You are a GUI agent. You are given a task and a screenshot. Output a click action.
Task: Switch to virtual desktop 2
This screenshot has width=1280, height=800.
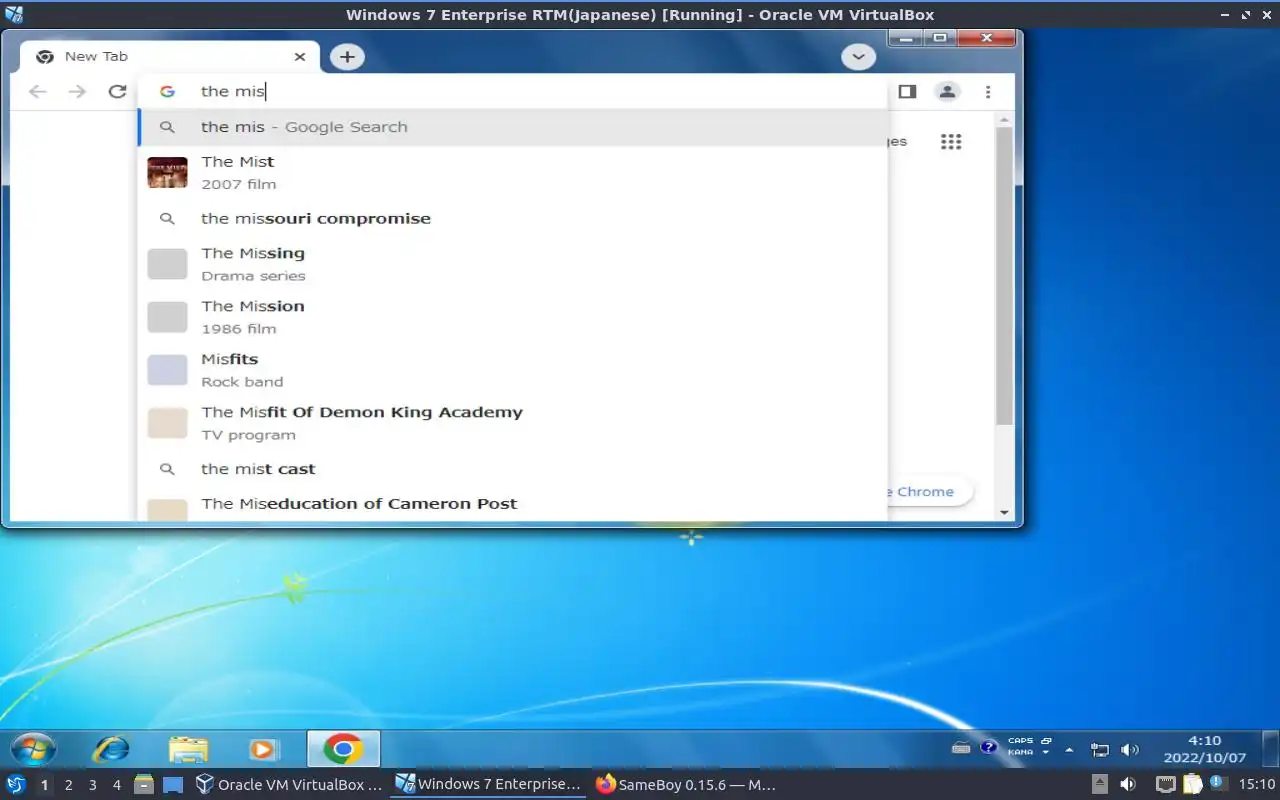pos(68,785)
